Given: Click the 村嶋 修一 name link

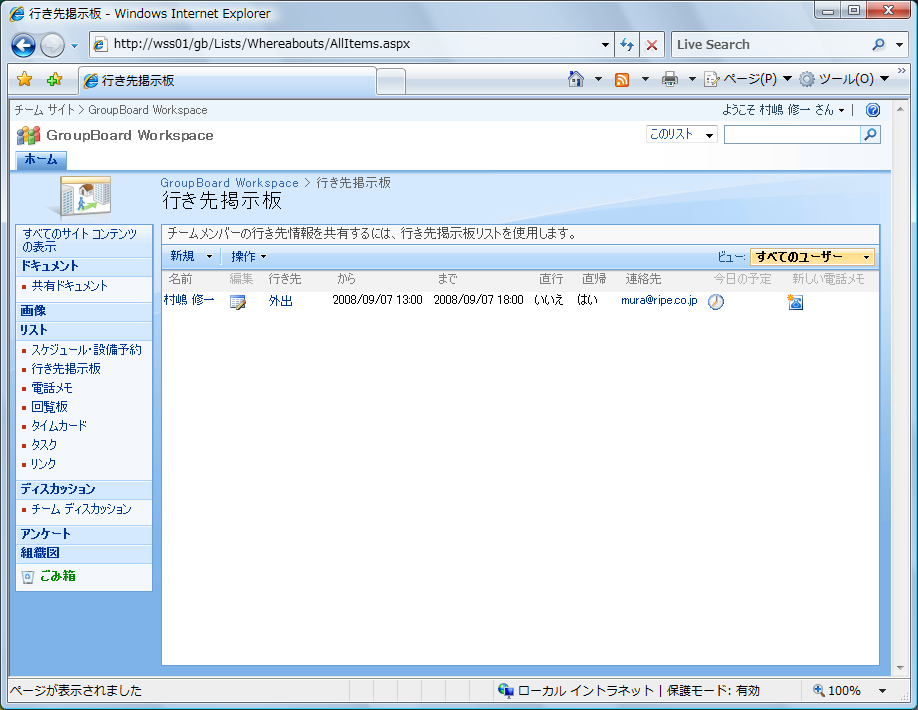Looking at the screenshot, I should (x=189, y=300).
